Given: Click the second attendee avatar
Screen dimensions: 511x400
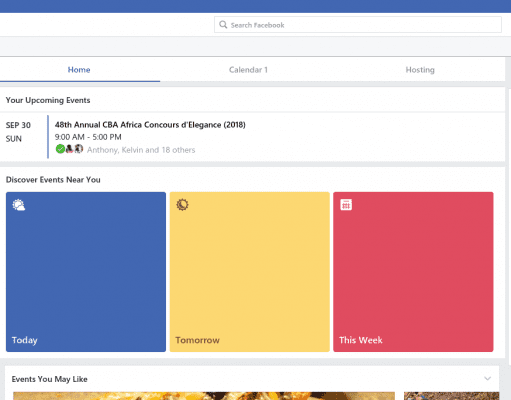Looking at the screenshot, I should pyautogui.click(x=69, y=149).
